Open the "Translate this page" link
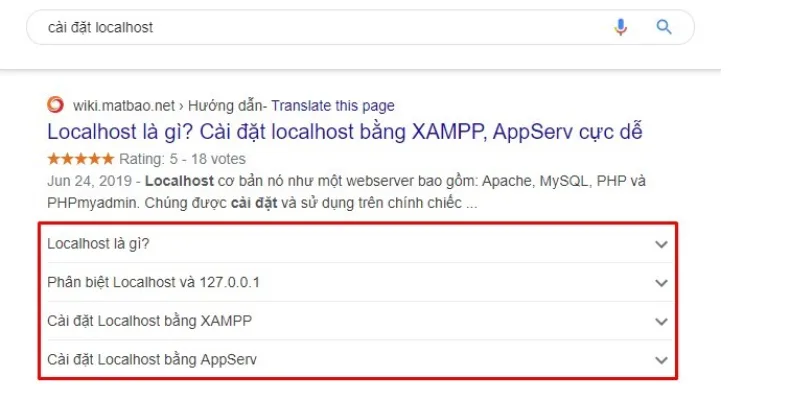Image resolution: width=800 pixels, height=400 pixels. click(333, 106)
